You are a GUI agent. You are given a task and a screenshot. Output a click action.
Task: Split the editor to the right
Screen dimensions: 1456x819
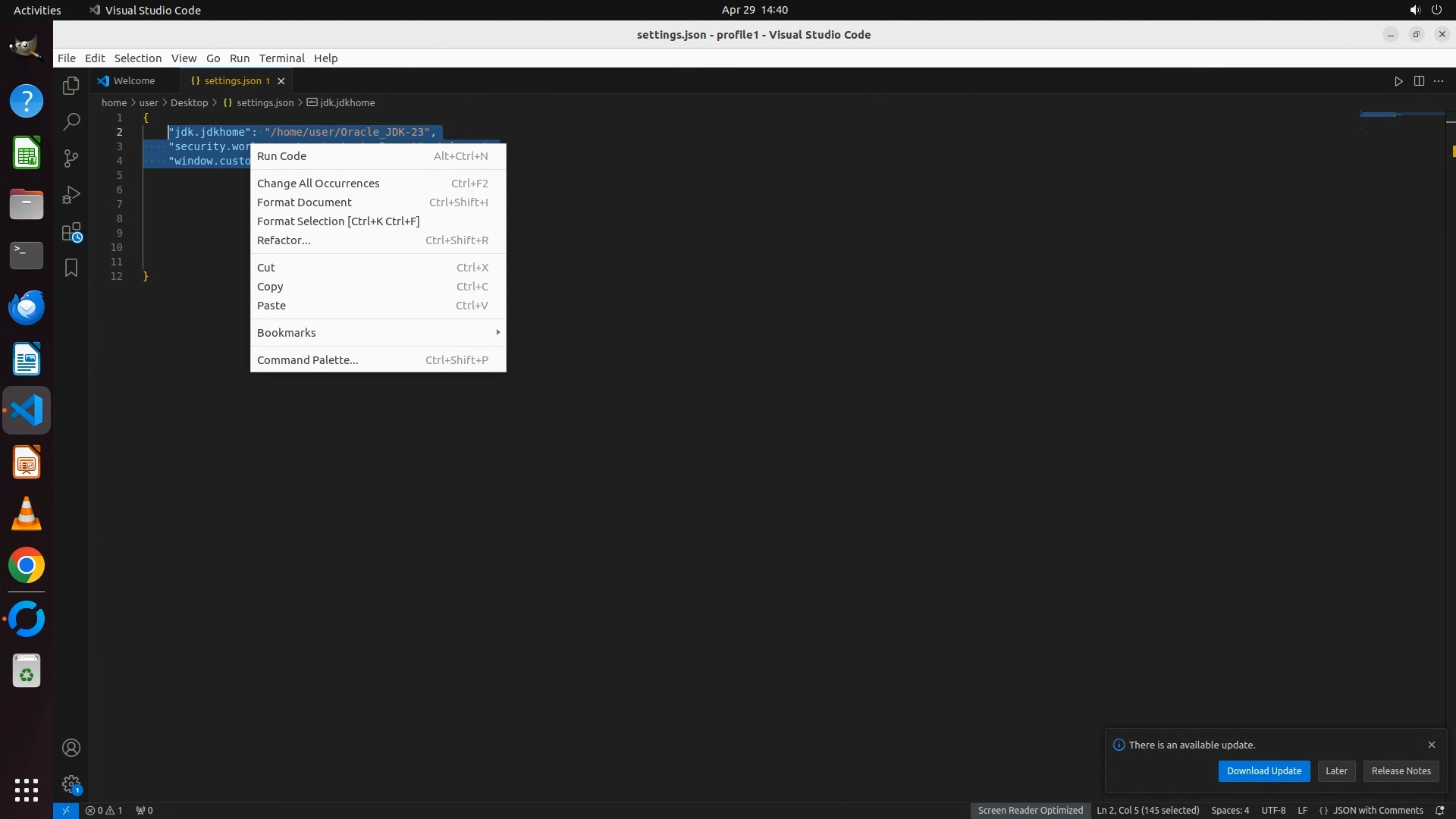1419,81
